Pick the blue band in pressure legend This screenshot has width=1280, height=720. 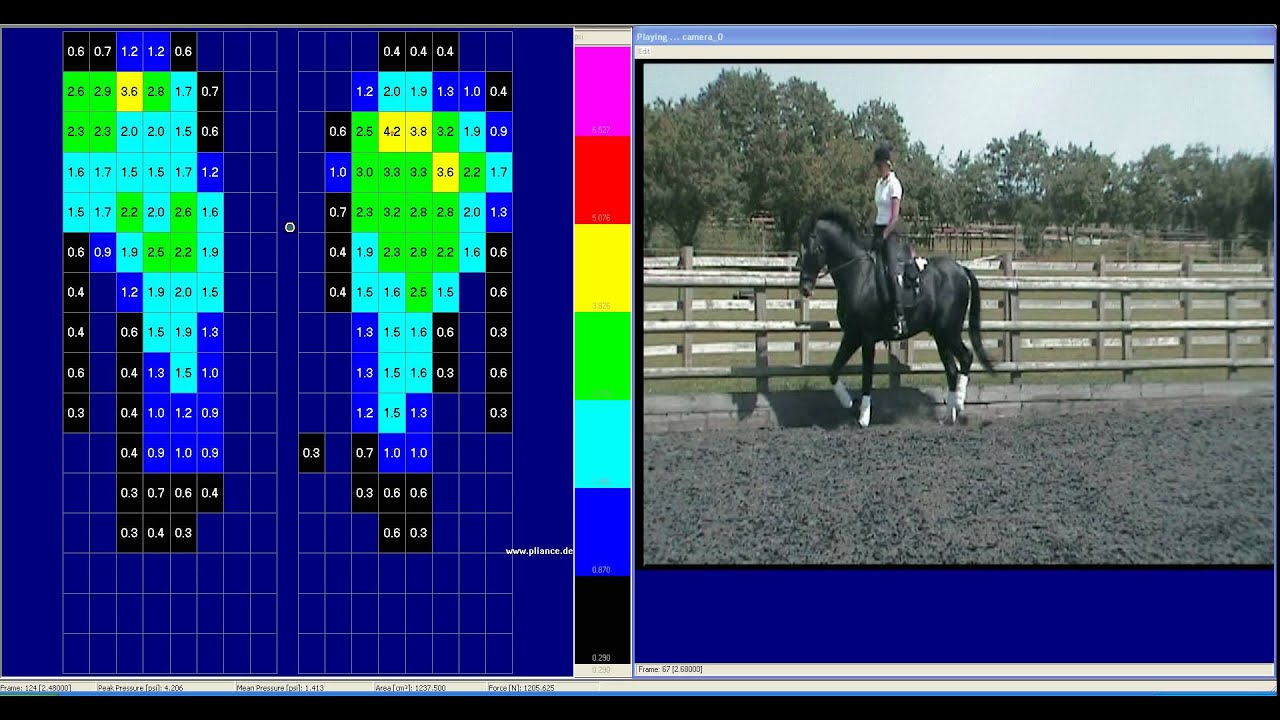[602, 532]
